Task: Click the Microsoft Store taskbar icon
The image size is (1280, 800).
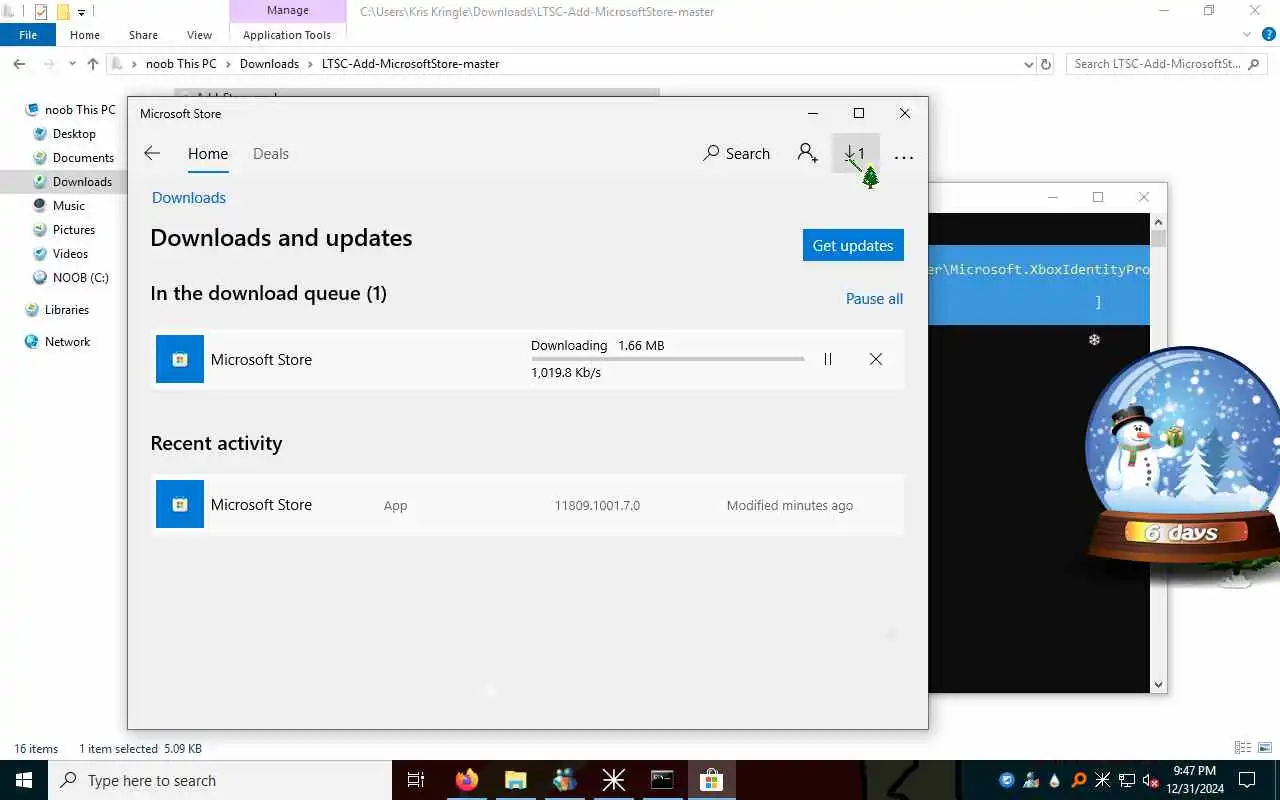Action: click(x=711, y=780)
